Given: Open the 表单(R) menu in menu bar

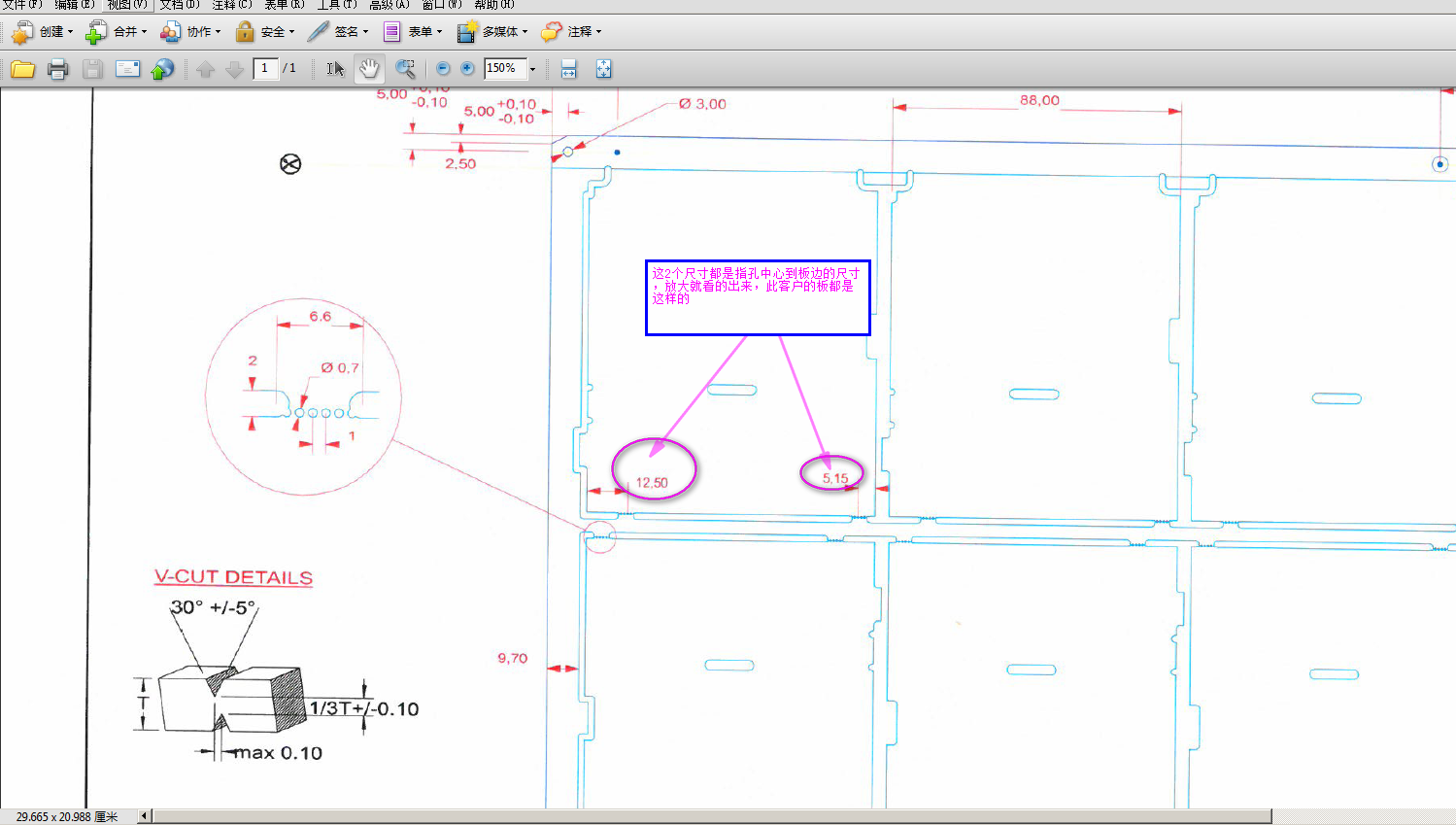Looking at the screenshot, I should click(x=284, y=5).
